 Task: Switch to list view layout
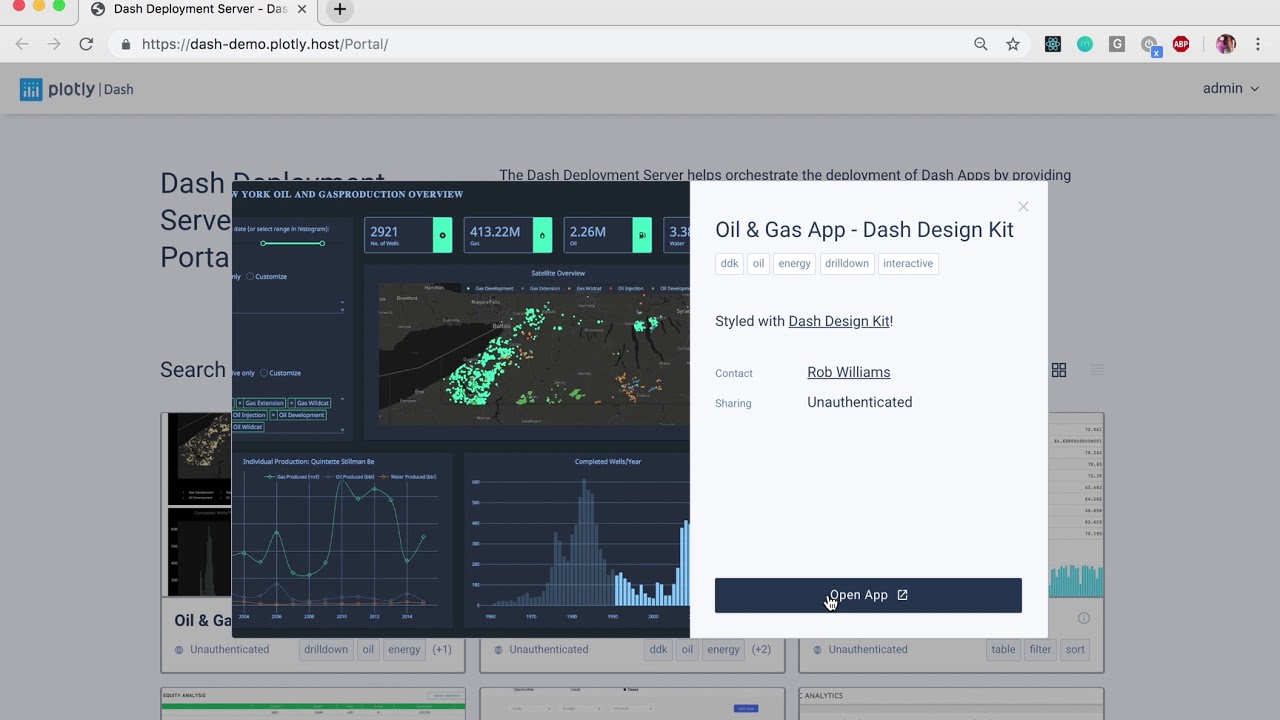click(x=1097, y=370)
